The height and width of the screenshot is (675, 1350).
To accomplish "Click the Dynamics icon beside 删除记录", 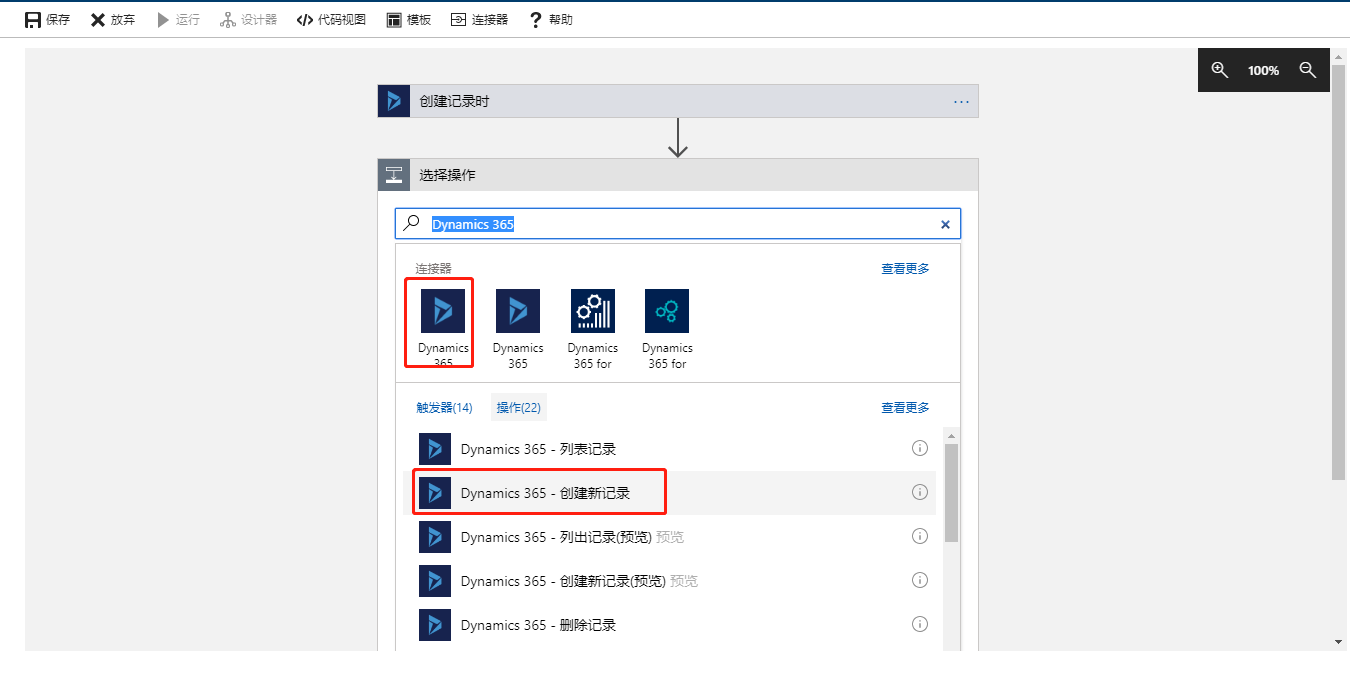I will [x=435, y=625].
